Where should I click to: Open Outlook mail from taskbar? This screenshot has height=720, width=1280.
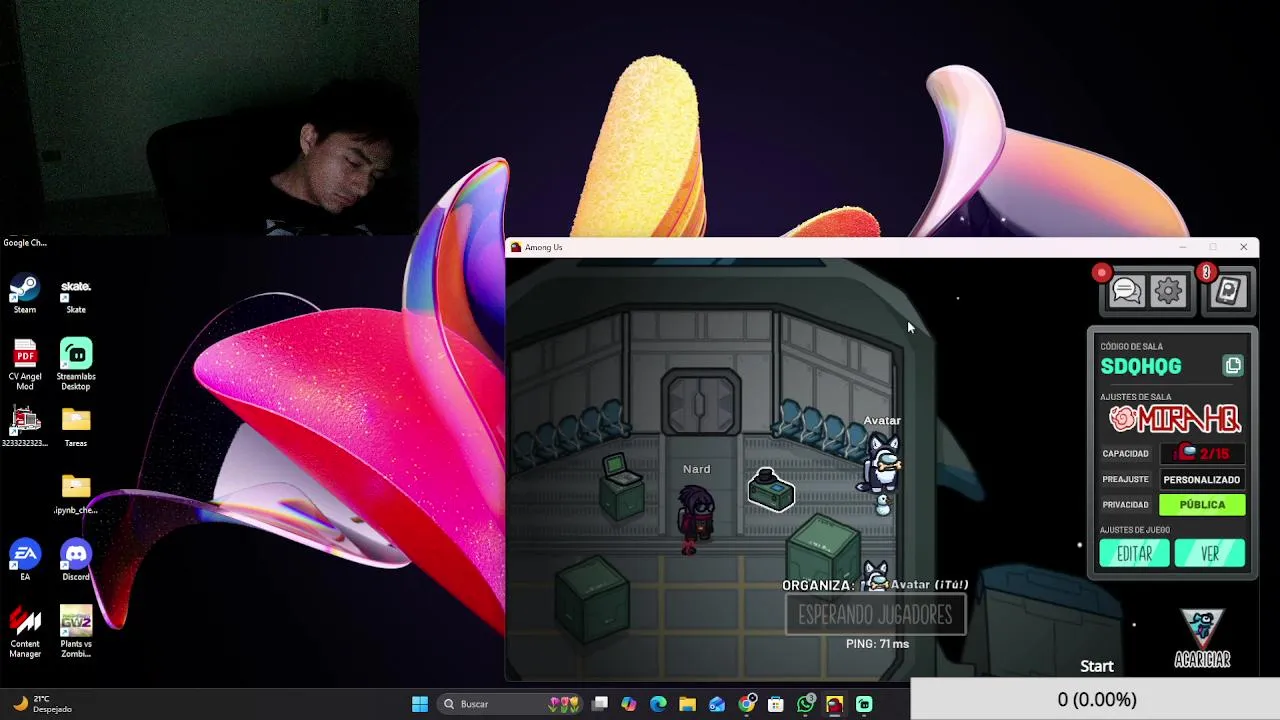[717, 704]
